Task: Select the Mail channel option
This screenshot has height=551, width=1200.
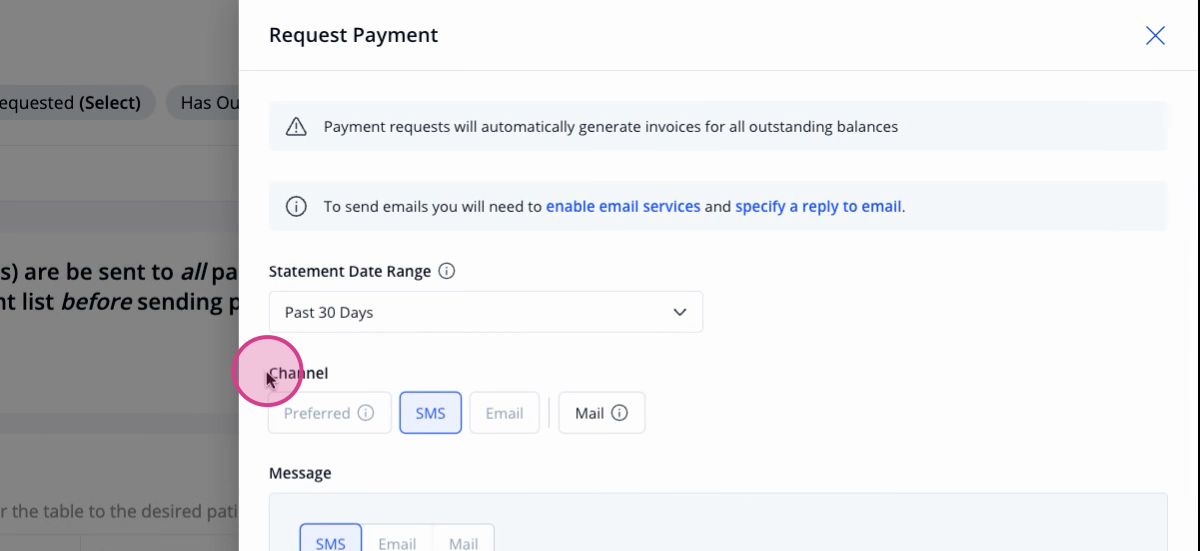Action: (601, 413)
